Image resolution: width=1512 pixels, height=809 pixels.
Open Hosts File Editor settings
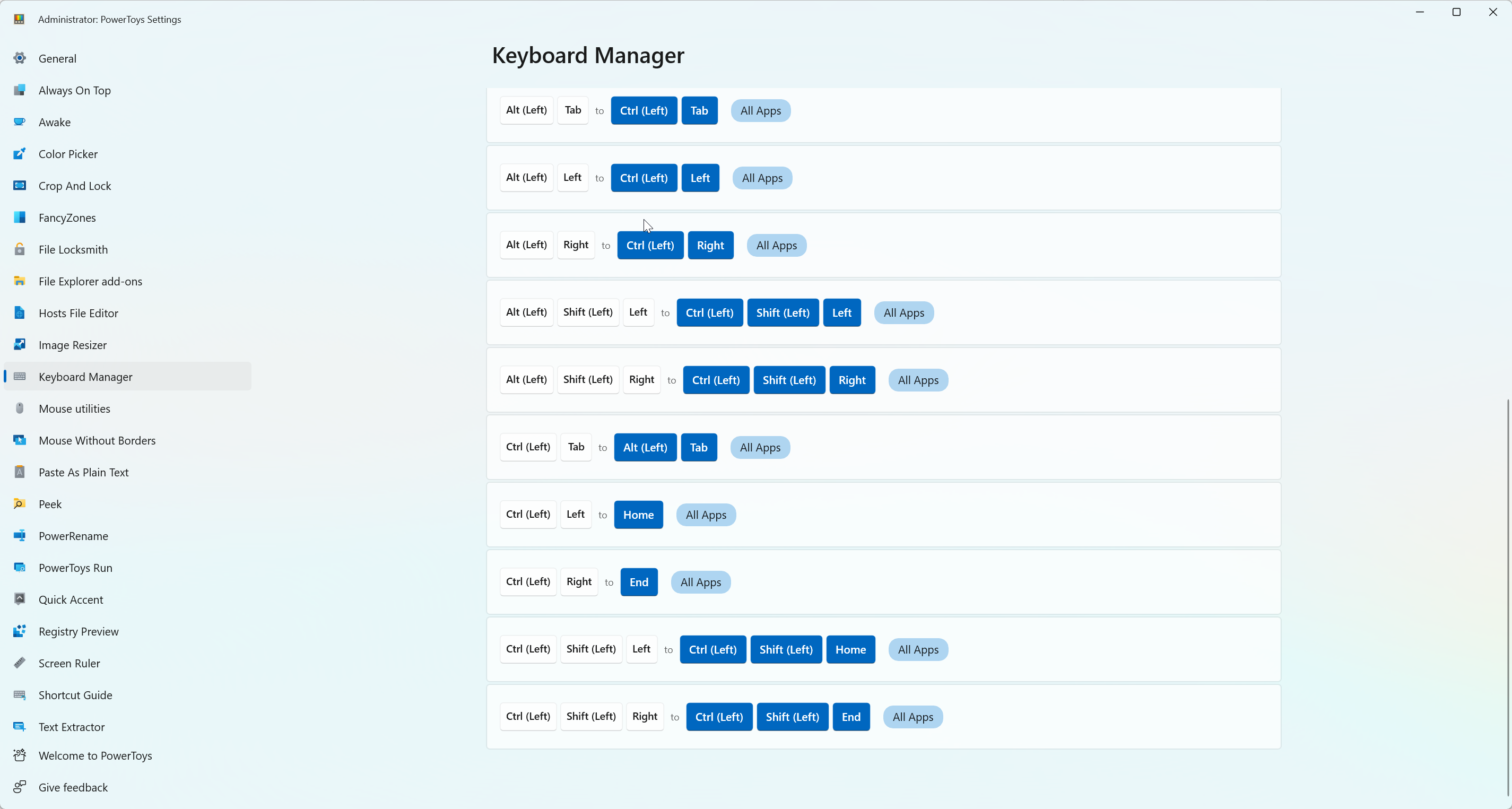pyautogui.click(x=79, y=313)
